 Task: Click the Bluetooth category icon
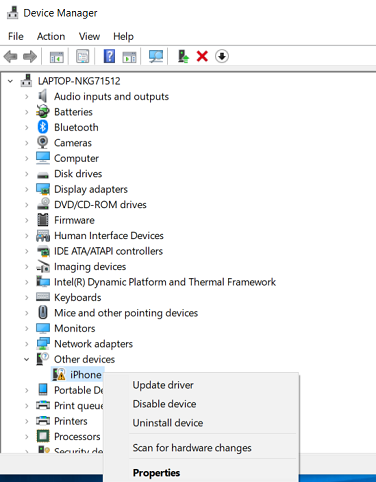click(43, 127)
